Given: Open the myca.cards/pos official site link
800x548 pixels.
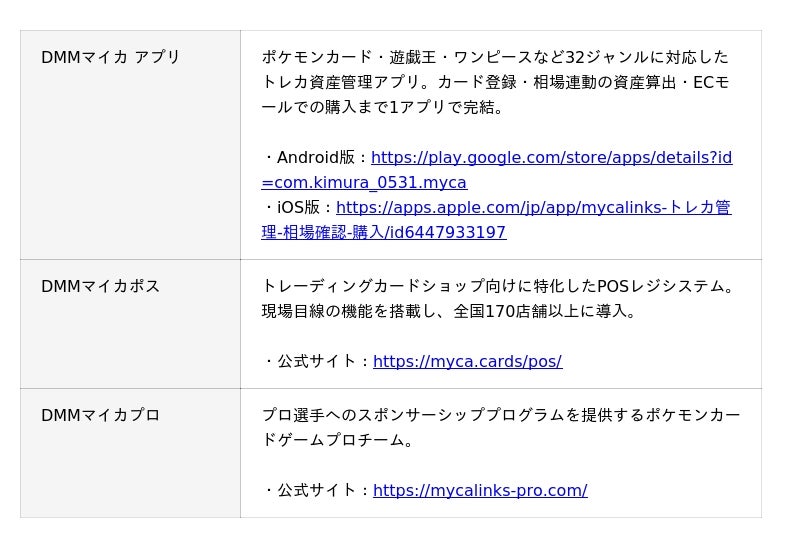Looking at the screenshot, I should tap(467, 362).
